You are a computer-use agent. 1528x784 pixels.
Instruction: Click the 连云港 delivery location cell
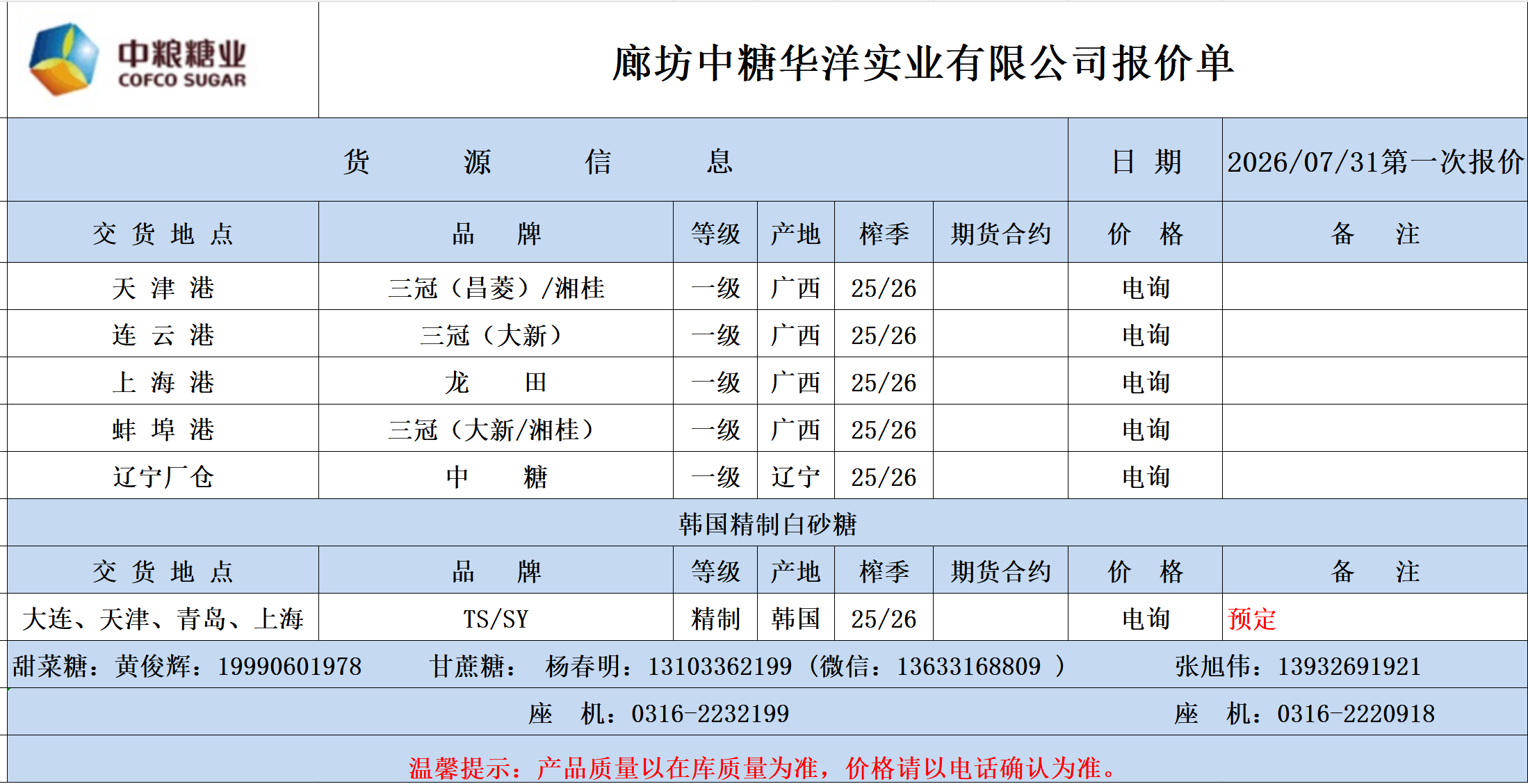163,334
